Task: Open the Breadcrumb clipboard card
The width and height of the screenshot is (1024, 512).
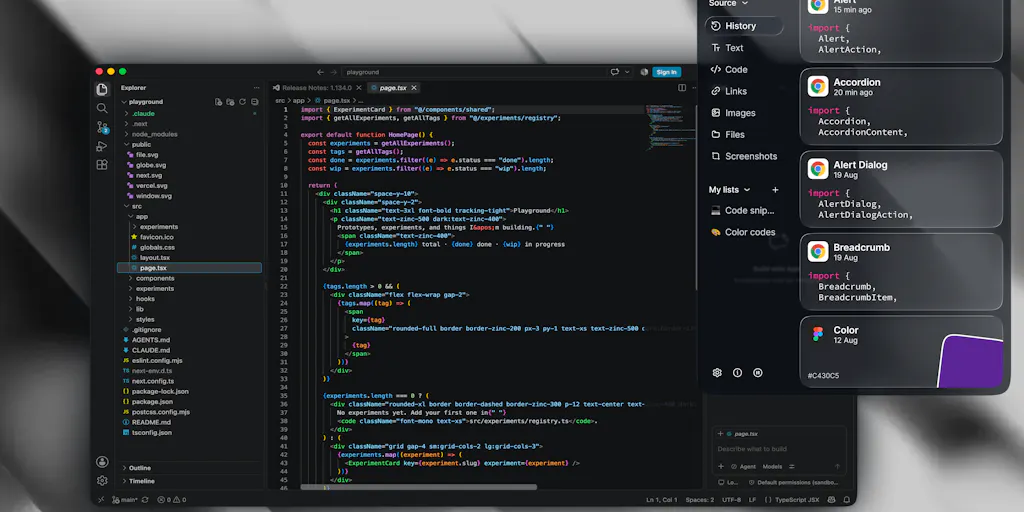Action: pos(901,272)
